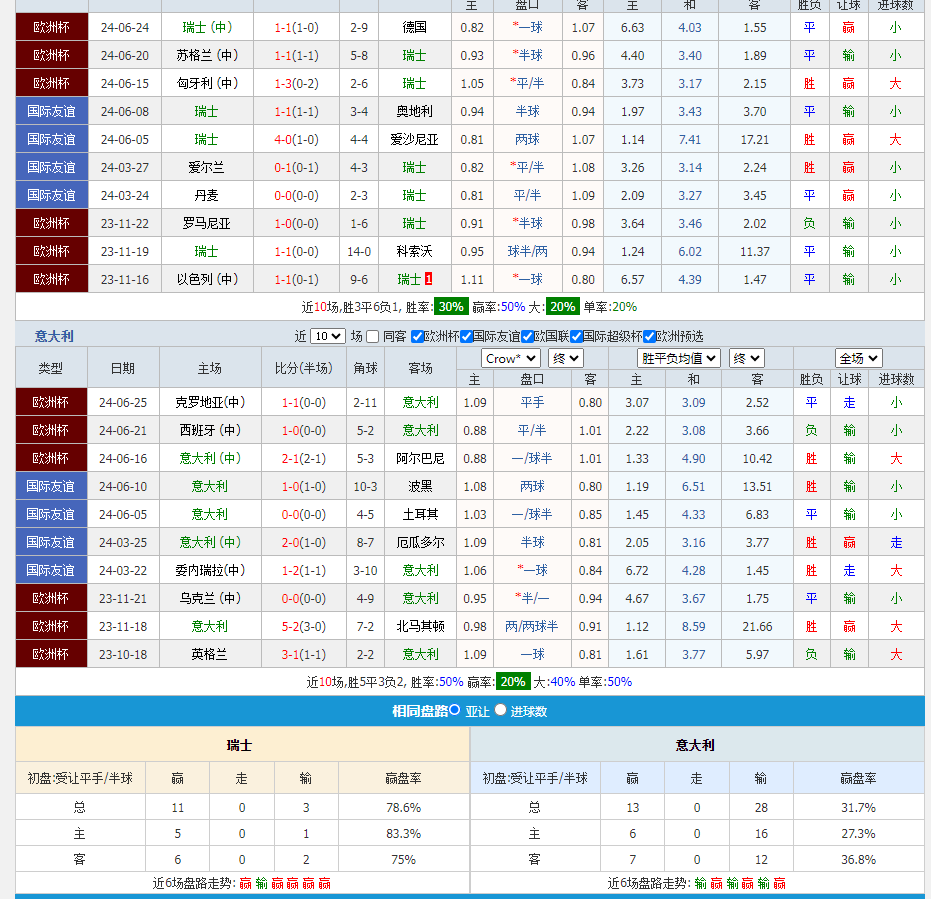Click the green 30% win rate badge
Screen dimensions: 931x899
click(451, 307)
